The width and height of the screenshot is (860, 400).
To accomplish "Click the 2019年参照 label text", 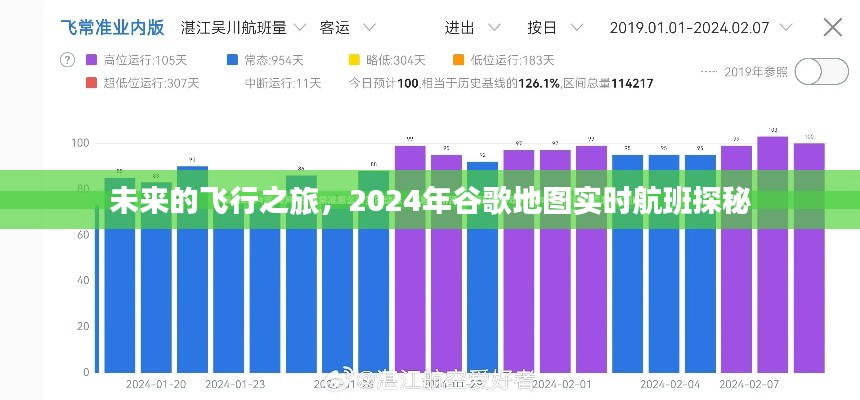I will [x=756, y=71].
